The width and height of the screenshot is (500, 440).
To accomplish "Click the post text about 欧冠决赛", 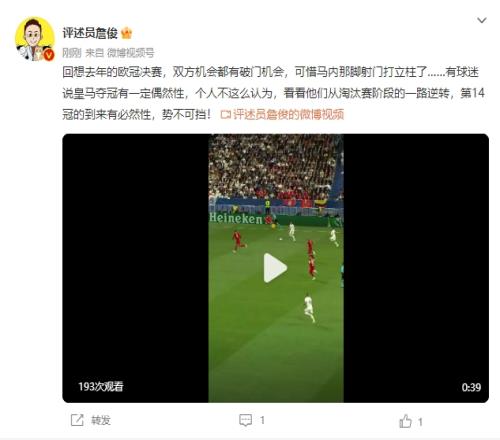I will click(273, 93).
